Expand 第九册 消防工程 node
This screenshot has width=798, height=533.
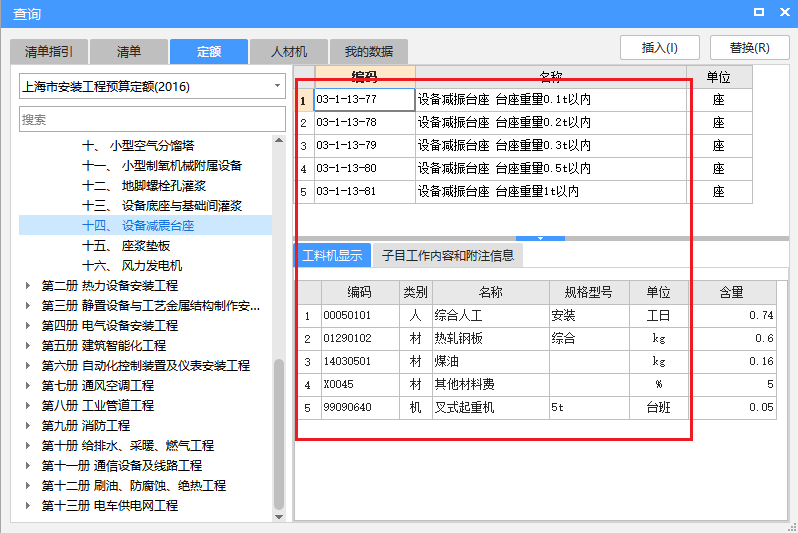tap(28, 426)
